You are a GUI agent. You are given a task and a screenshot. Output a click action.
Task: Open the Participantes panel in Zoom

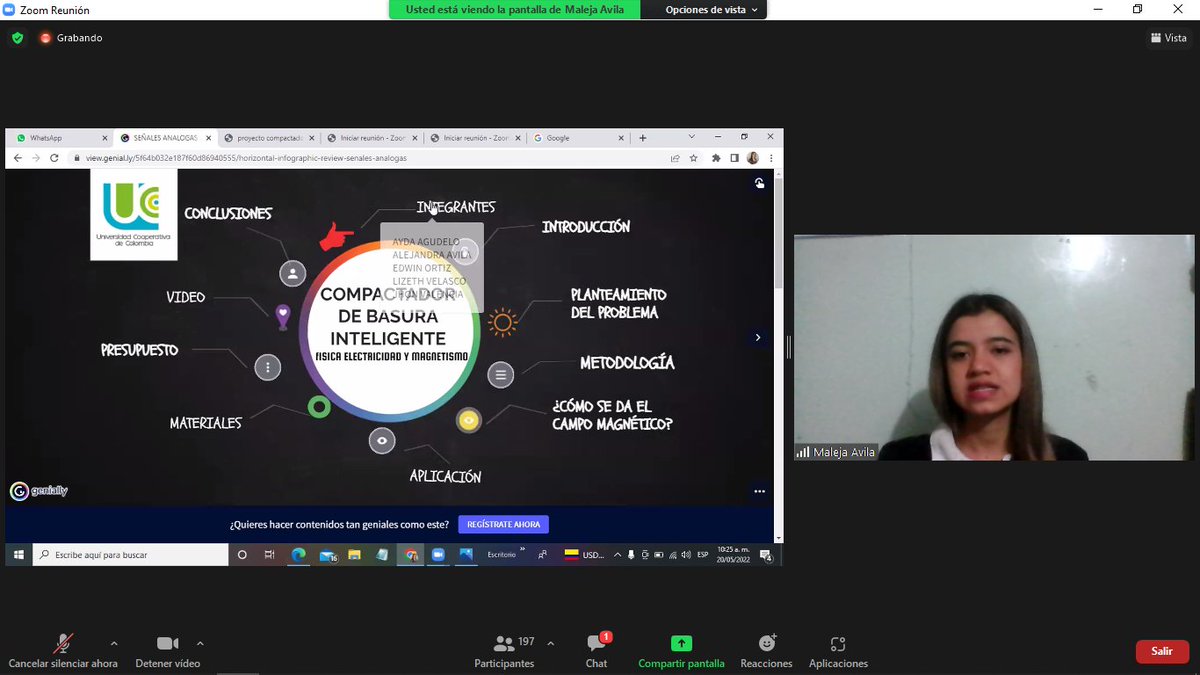pos(504,650)
